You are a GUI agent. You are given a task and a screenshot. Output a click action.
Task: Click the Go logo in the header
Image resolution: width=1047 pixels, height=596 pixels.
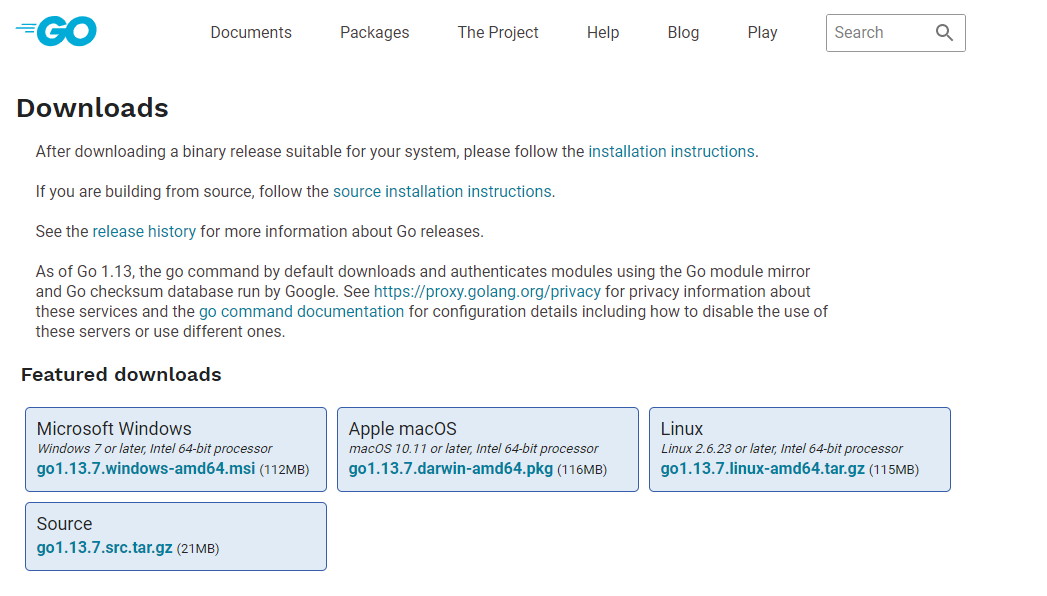[x=56, y=31]
